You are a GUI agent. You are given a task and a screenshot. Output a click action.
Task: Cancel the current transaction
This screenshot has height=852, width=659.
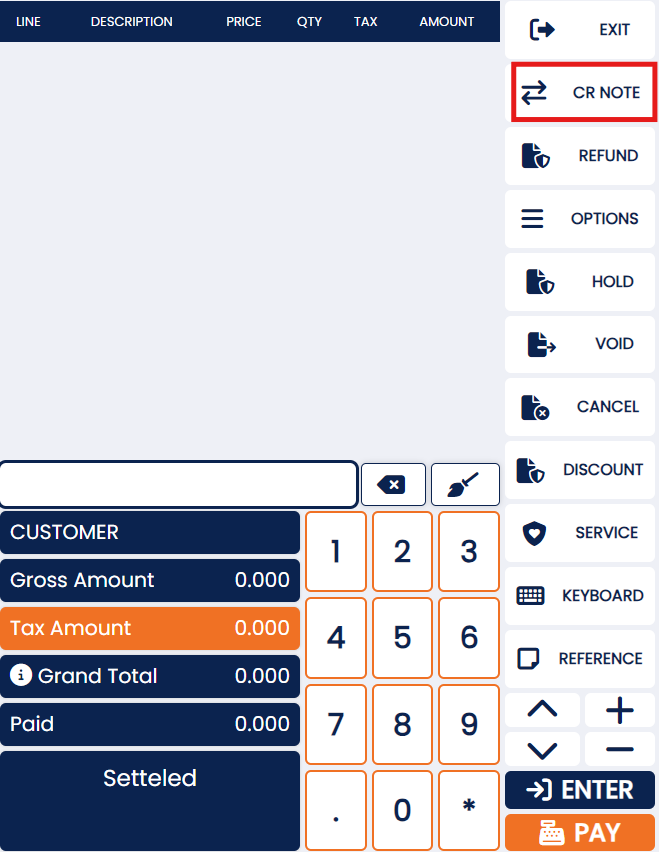point(580,407)
